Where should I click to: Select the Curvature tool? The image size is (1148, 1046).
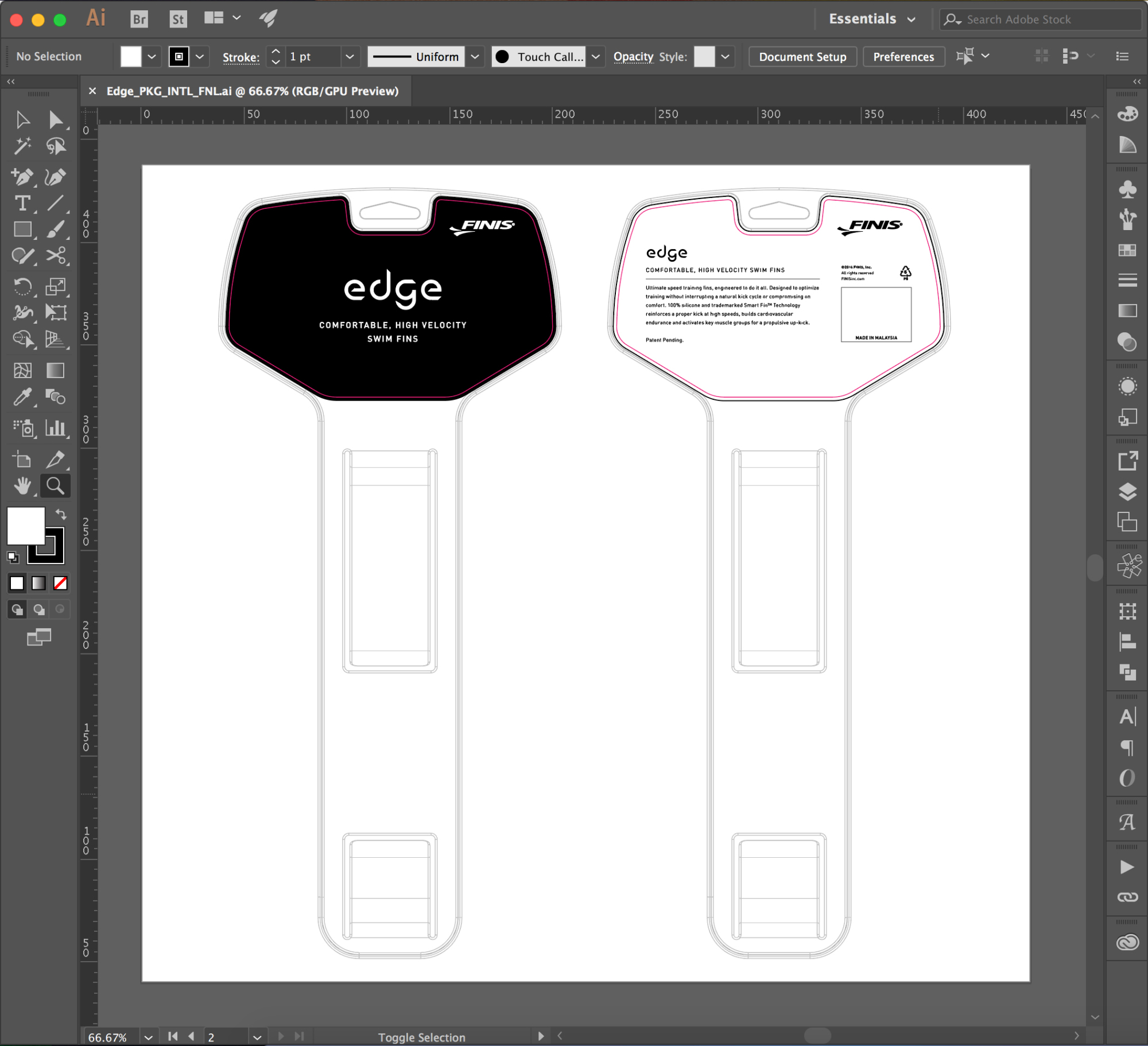56,177
